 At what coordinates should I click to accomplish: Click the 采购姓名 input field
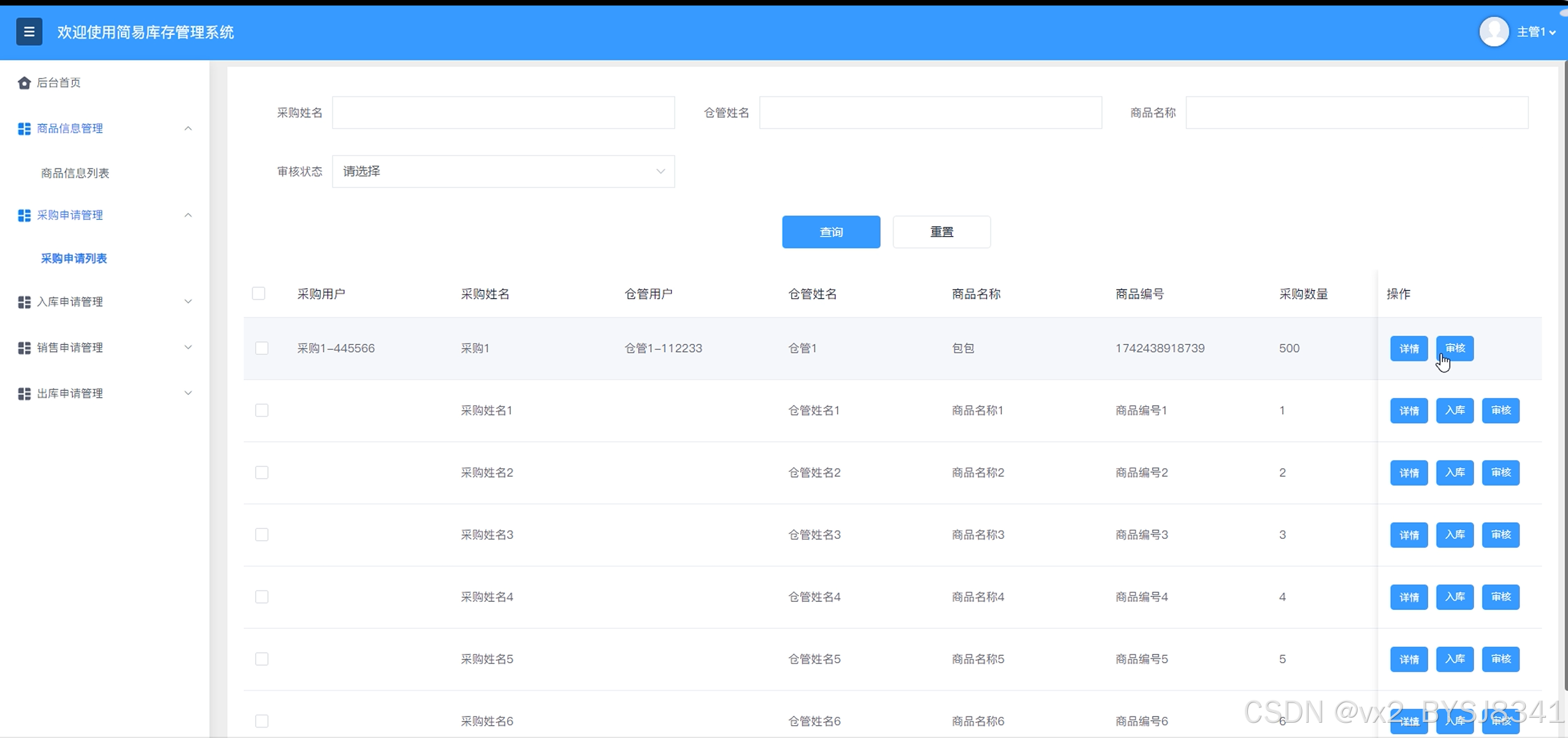pyautogui.click(x=503, y=113)
